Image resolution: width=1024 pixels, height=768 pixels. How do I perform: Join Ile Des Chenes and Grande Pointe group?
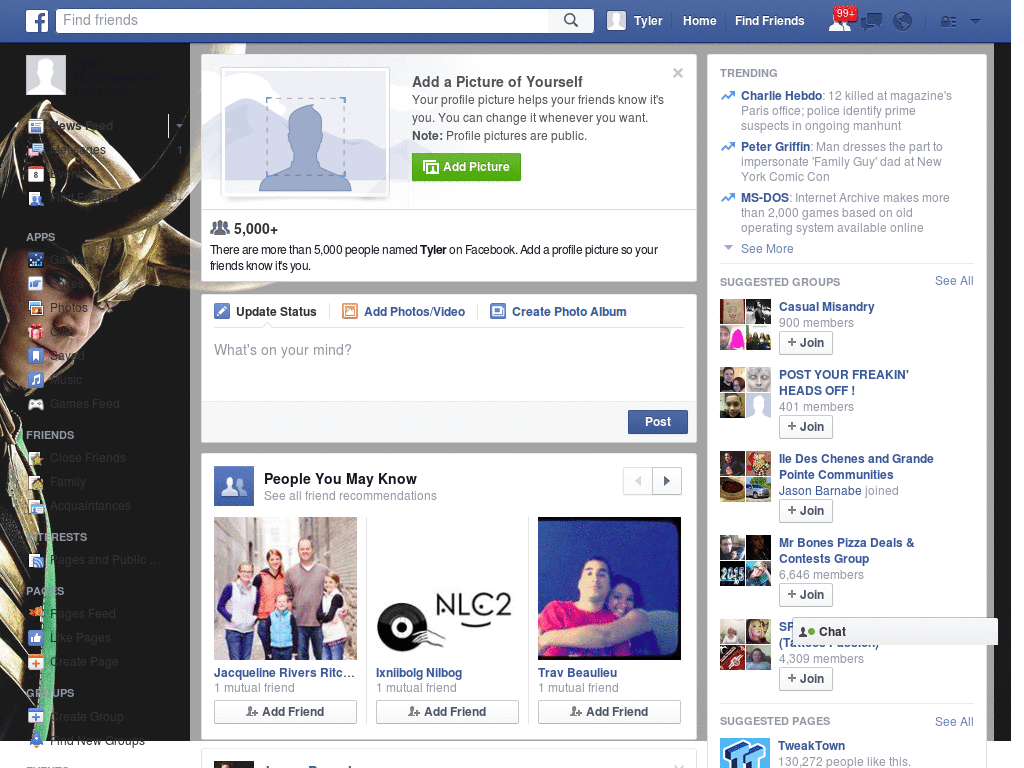pos(806,511)
